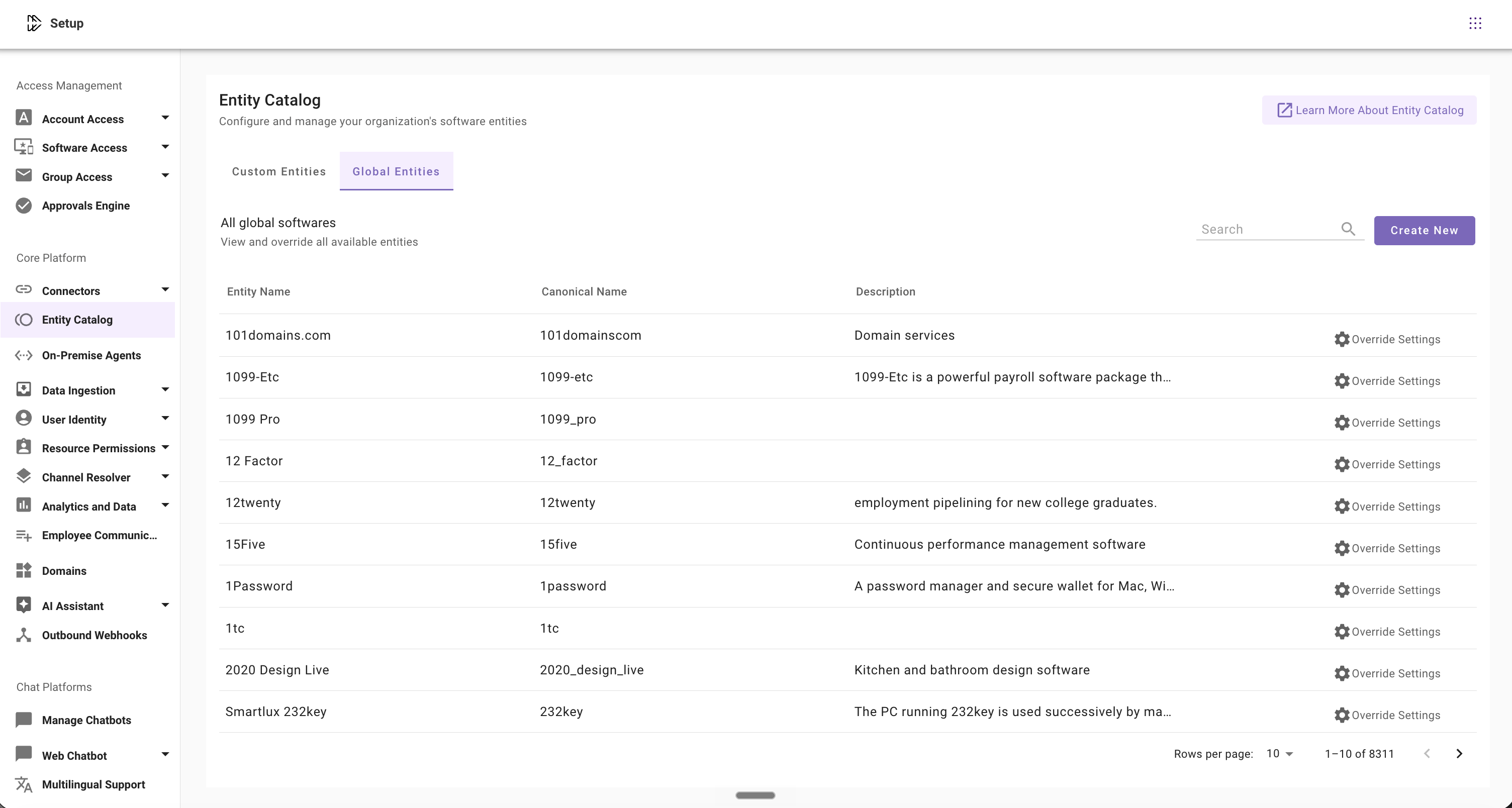Click the Channel Resolver layers icon
The image size is (1512, 808).
click(x=24, y=476)
